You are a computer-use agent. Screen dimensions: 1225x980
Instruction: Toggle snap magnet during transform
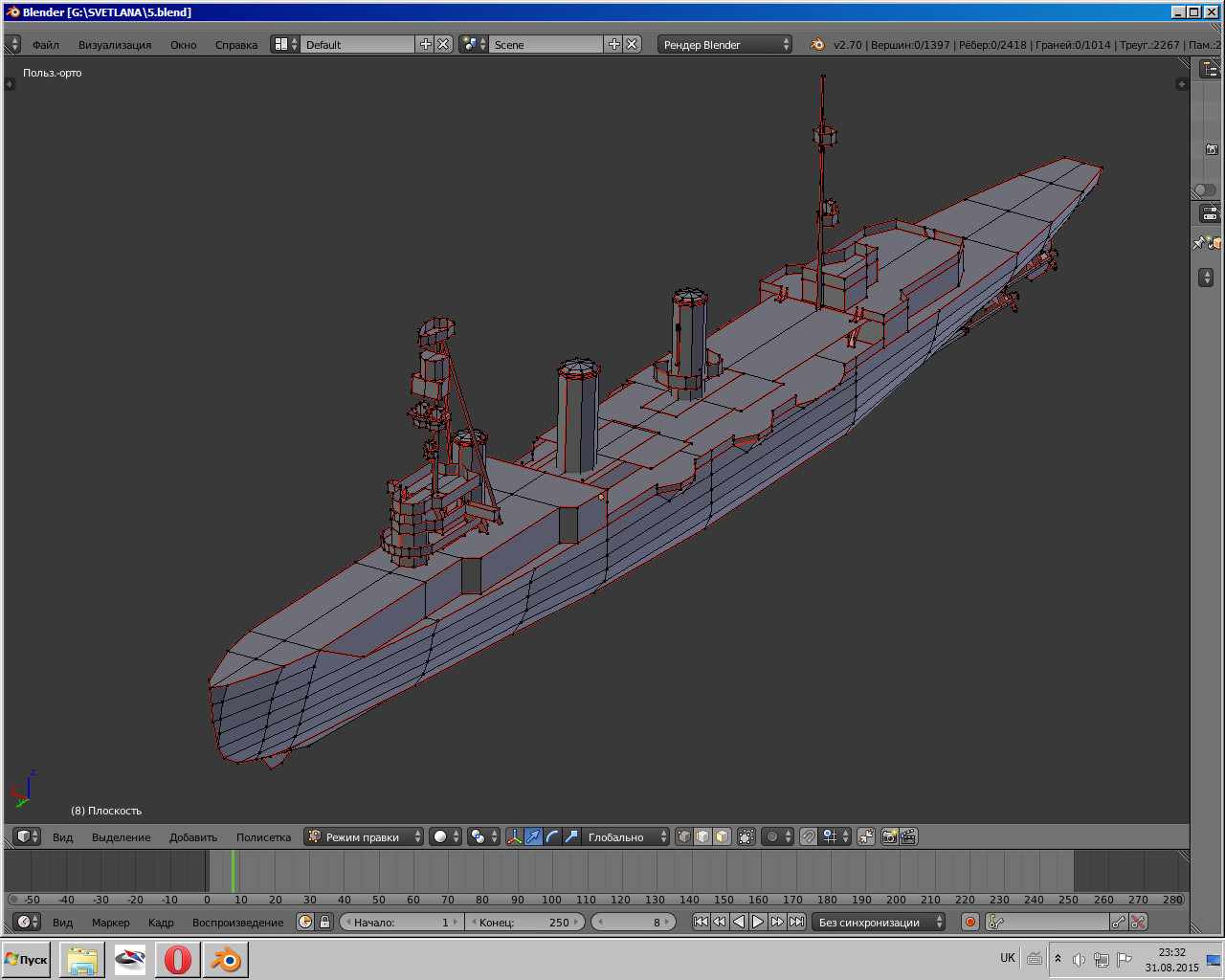809,836
